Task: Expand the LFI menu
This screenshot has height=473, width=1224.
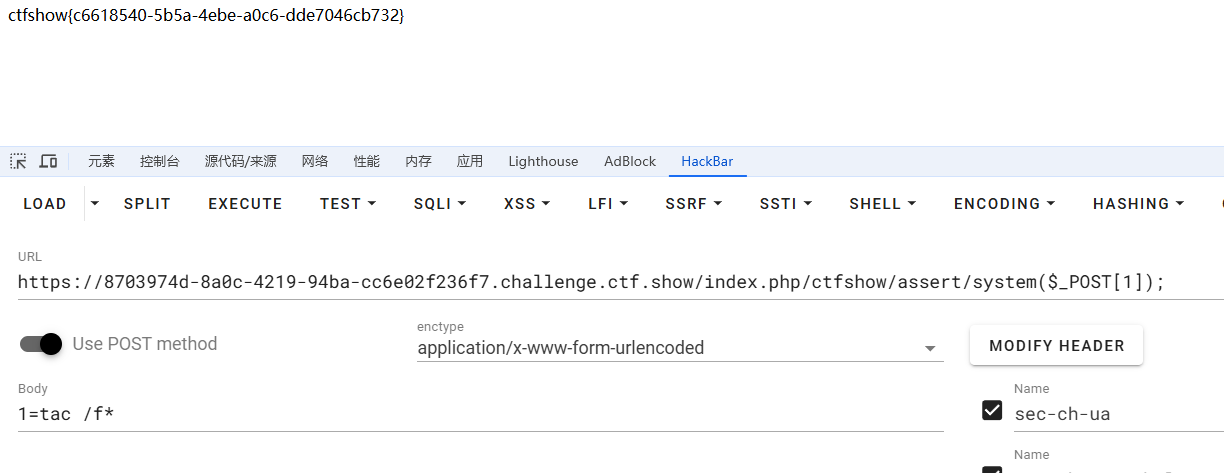Action: click(x=608, y=204)
